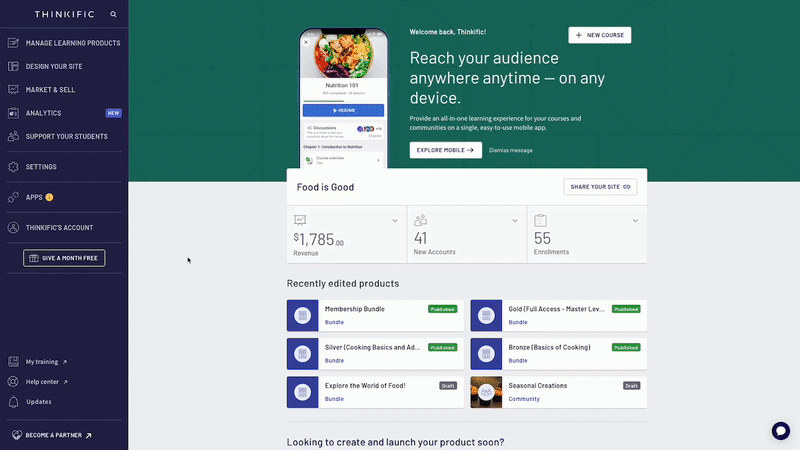
Task: Click the Bronze (Basics of Cooking) title
Action: [549, 347]
